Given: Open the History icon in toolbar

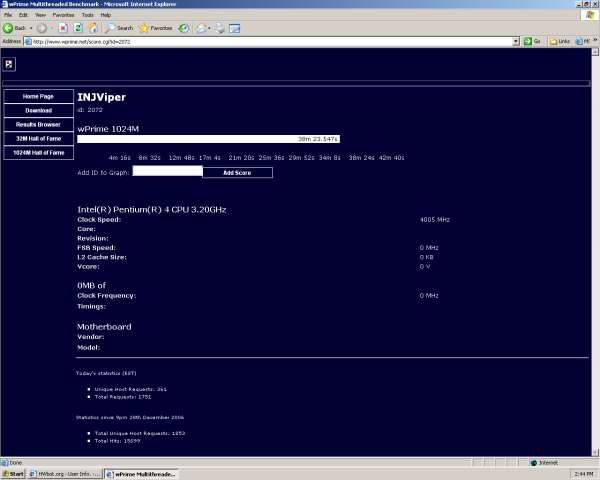Looking at the screenshot, I should (x=184, y=28).
